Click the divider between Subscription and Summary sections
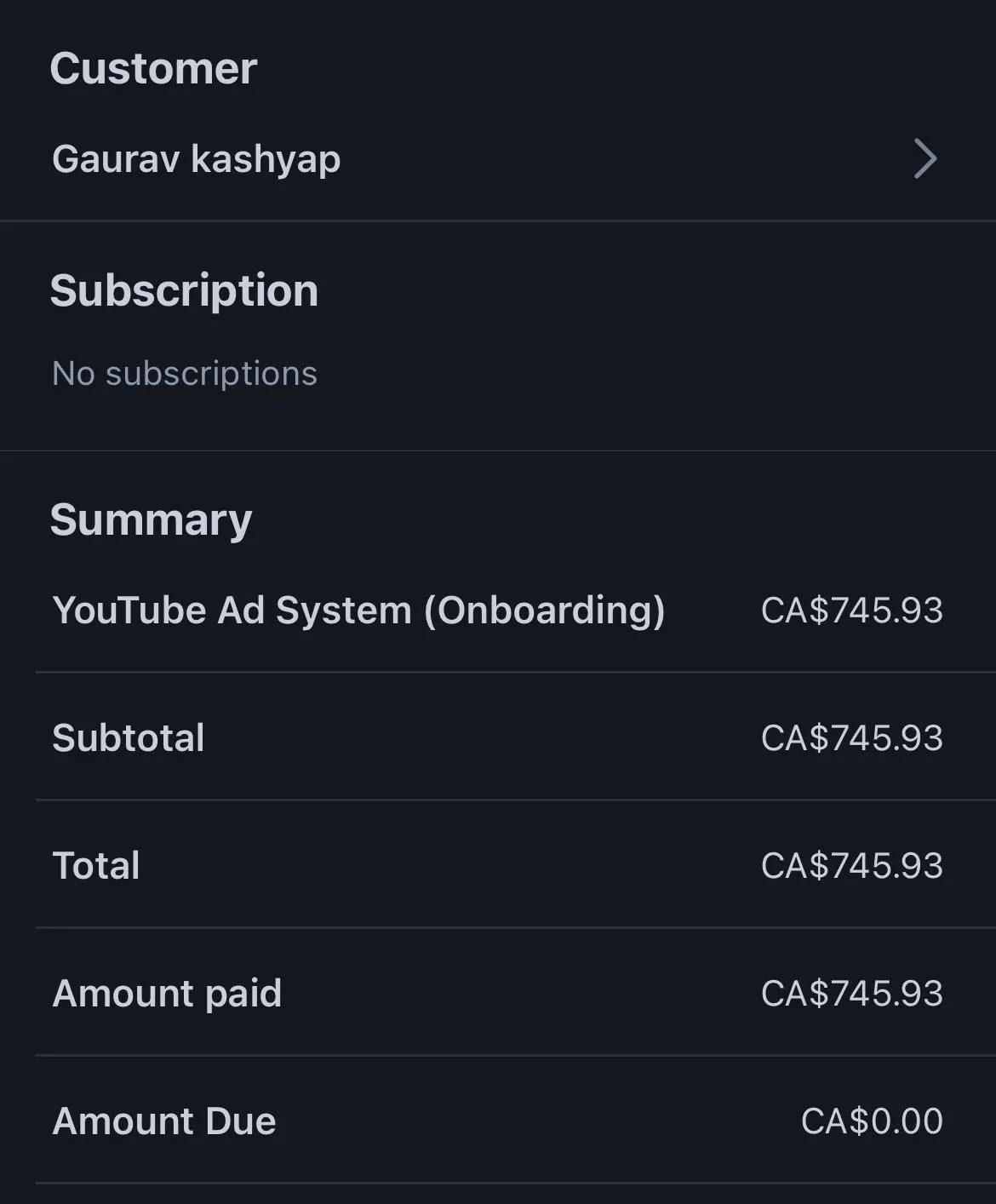The width and height of the screenshot is (996, 1204). click(498, 450)
